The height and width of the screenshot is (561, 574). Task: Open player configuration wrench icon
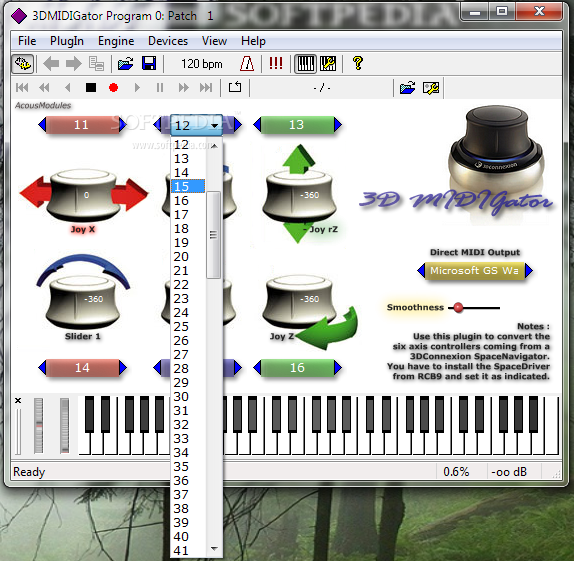click(431, 88)
